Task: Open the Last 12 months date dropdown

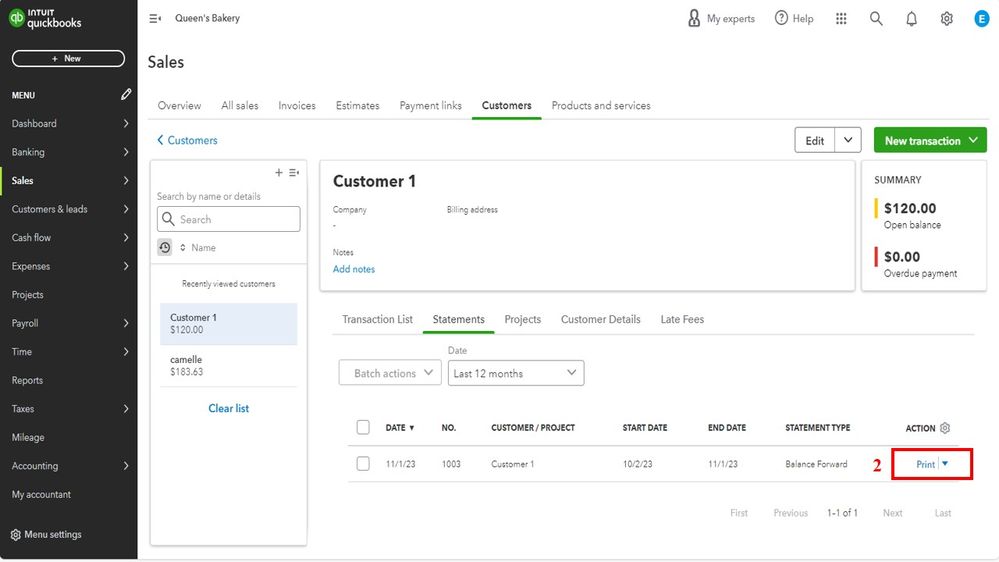Action: point(516,373)
